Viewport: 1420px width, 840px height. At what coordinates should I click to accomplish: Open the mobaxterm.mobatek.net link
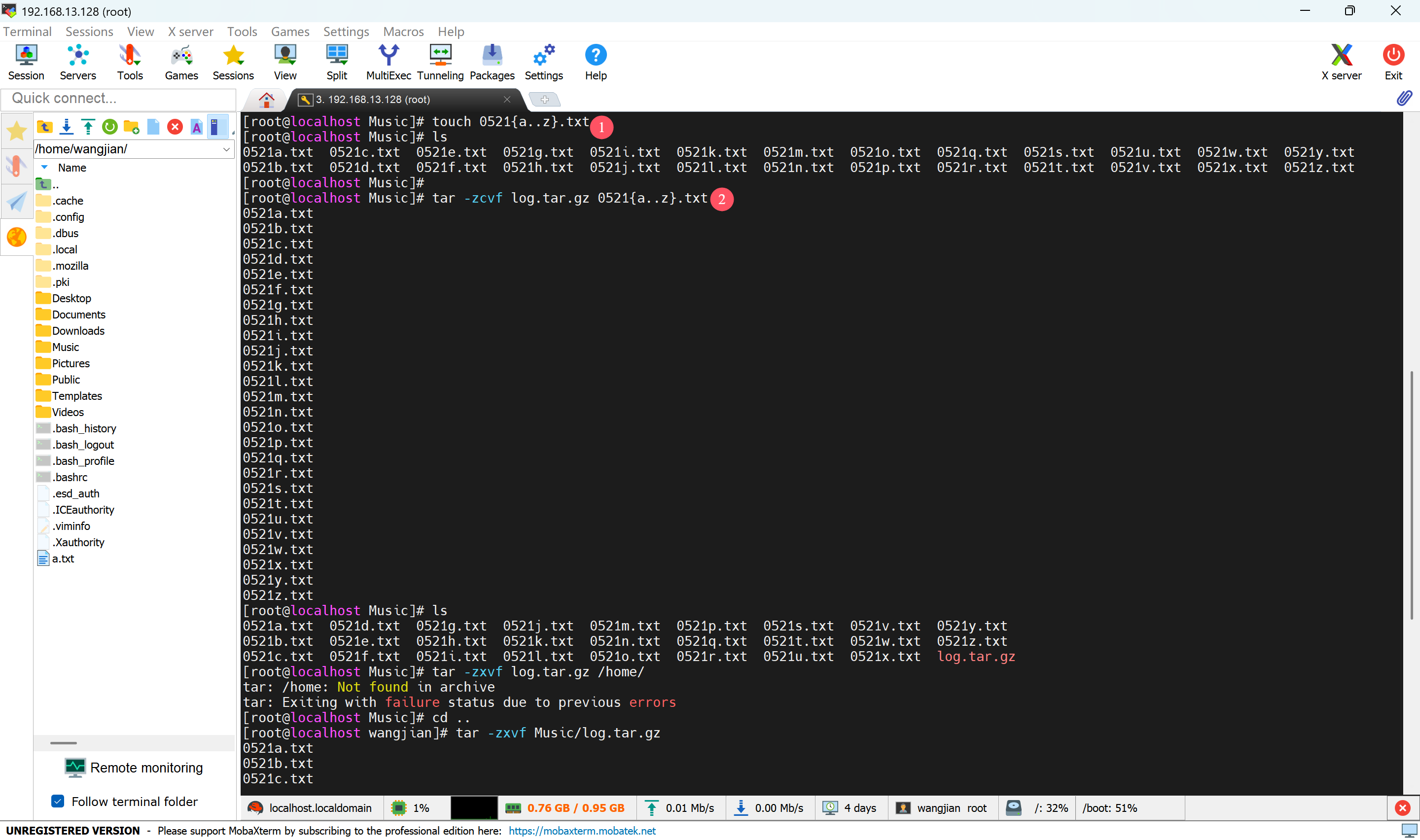pyautogui.click(x=582, y=831)
